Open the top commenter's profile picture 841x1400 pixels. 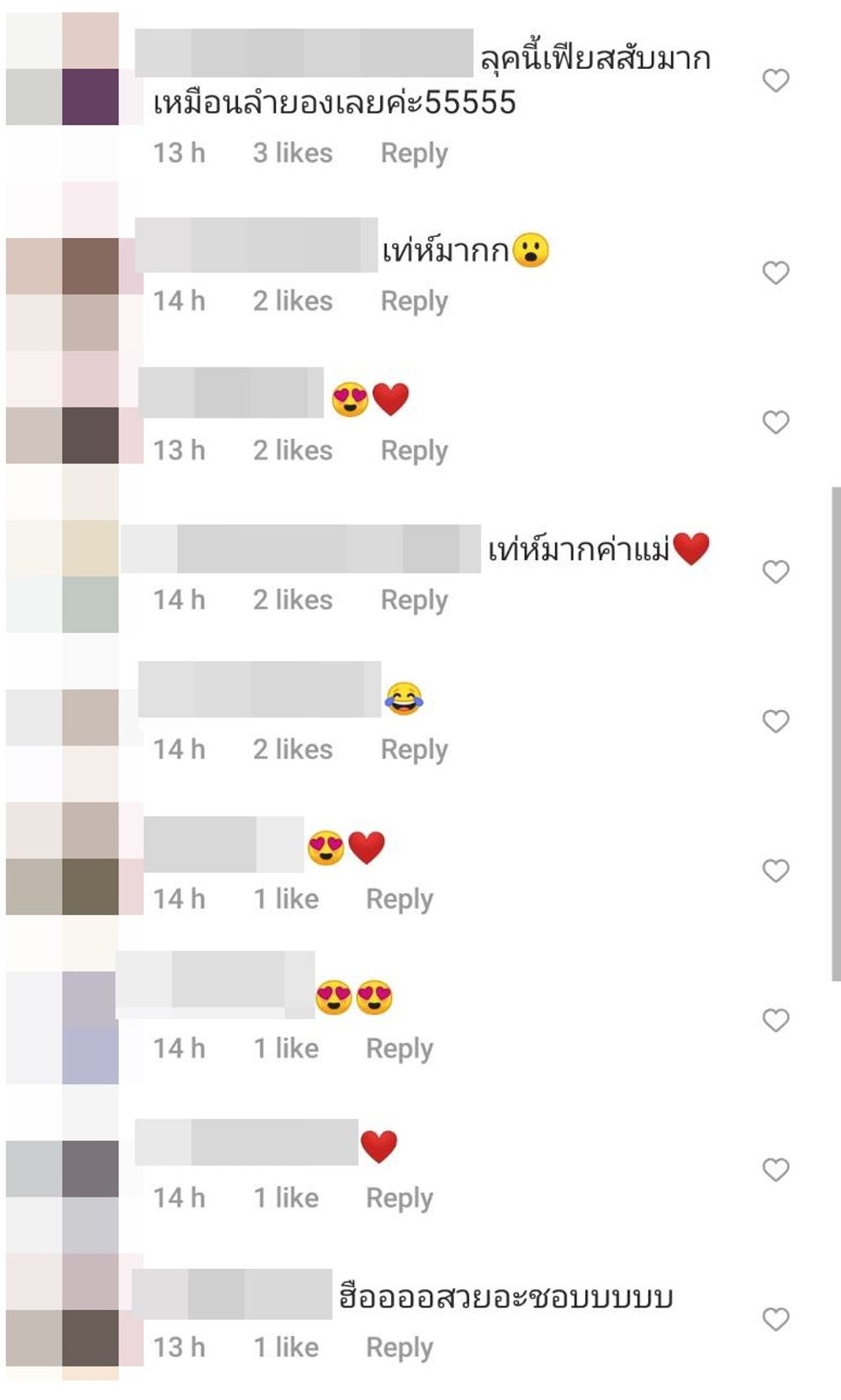coord(62,69)
